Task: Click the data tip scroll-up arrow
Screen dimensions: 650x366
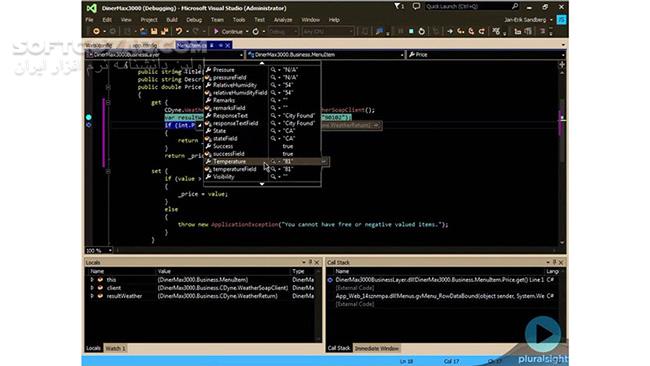Action: coord(262,63)
